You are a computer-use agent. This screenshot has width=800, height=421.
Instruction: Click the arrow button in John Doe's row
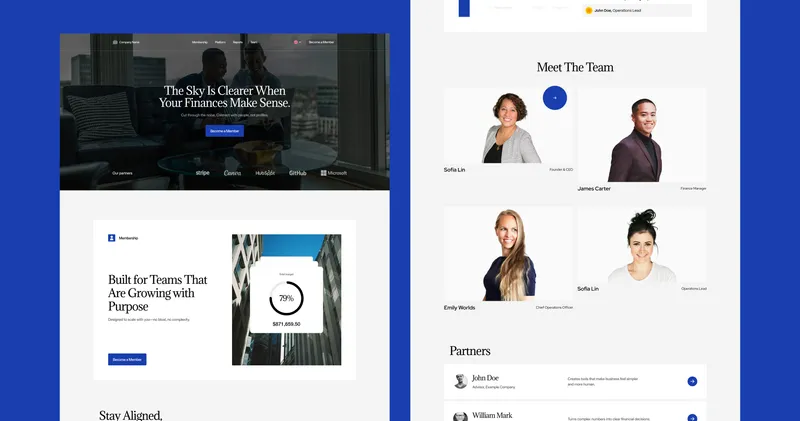[x=692, y=381]
